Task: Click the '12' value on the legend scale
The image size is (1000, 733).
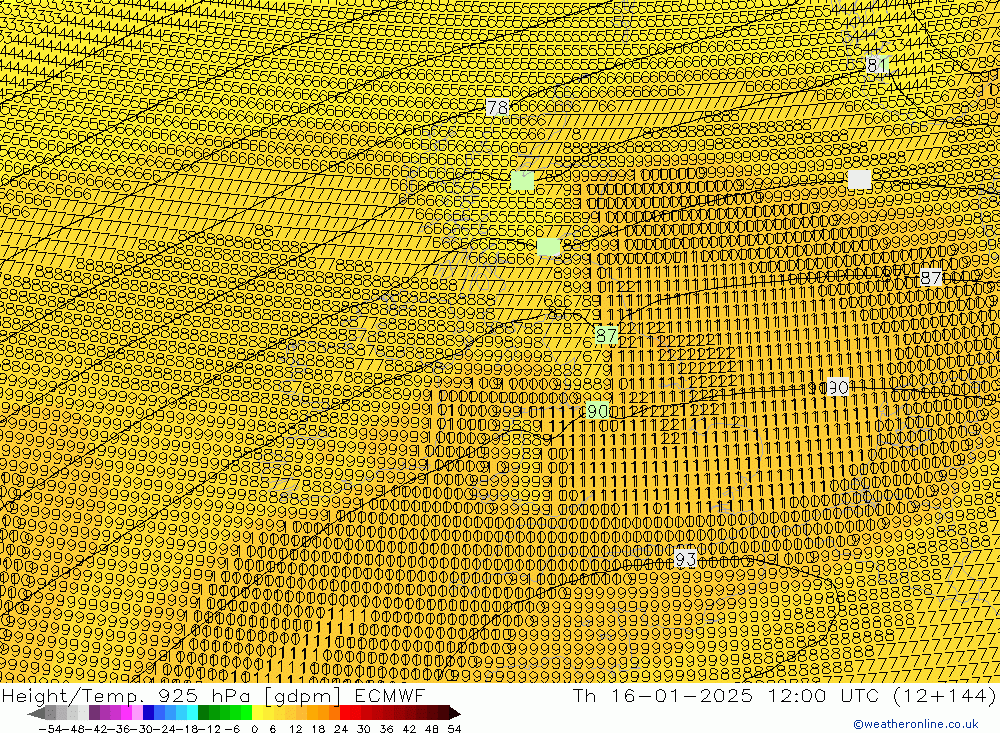Action: 295,728
